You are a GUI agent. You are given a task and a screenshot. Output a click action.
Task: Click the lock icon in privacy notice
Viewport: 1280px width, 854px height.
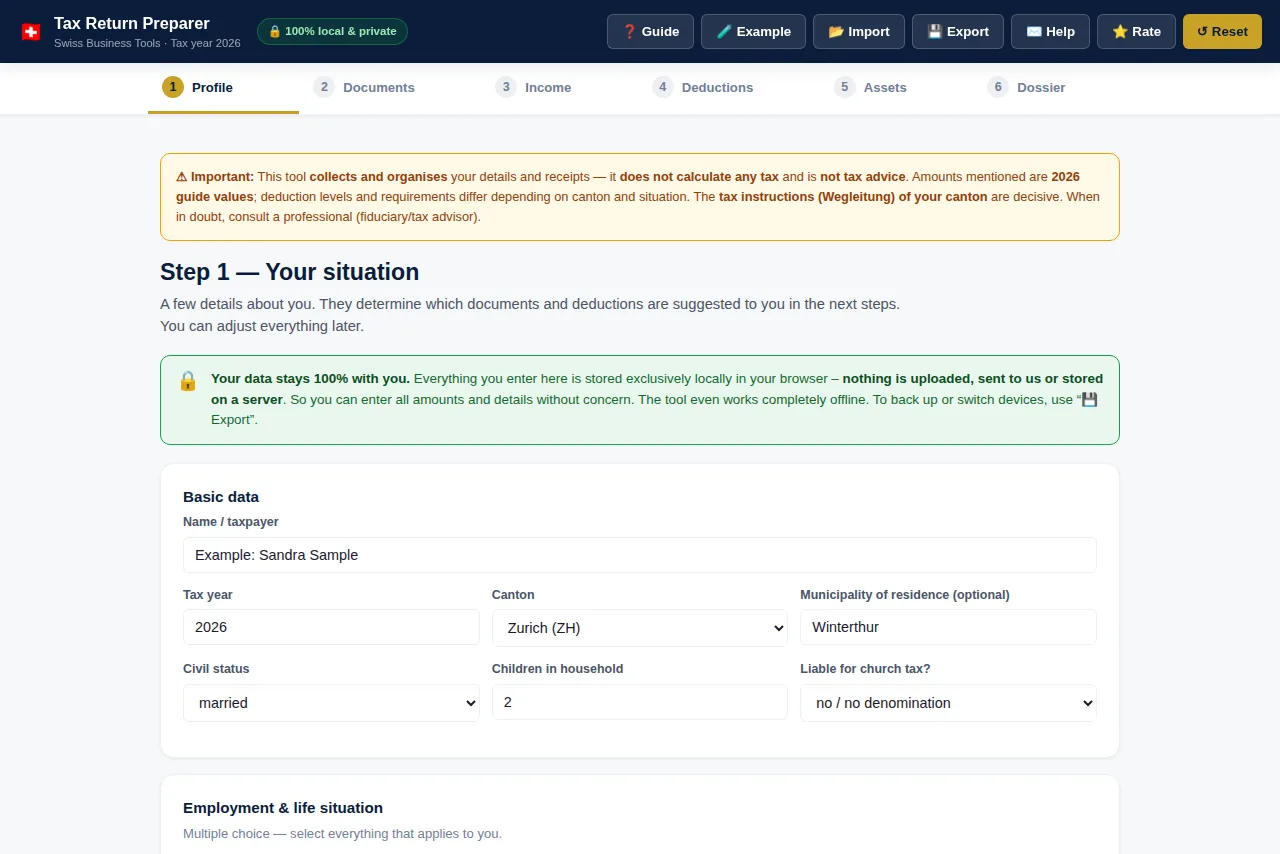pyautogui.click(x=188, y=381)
